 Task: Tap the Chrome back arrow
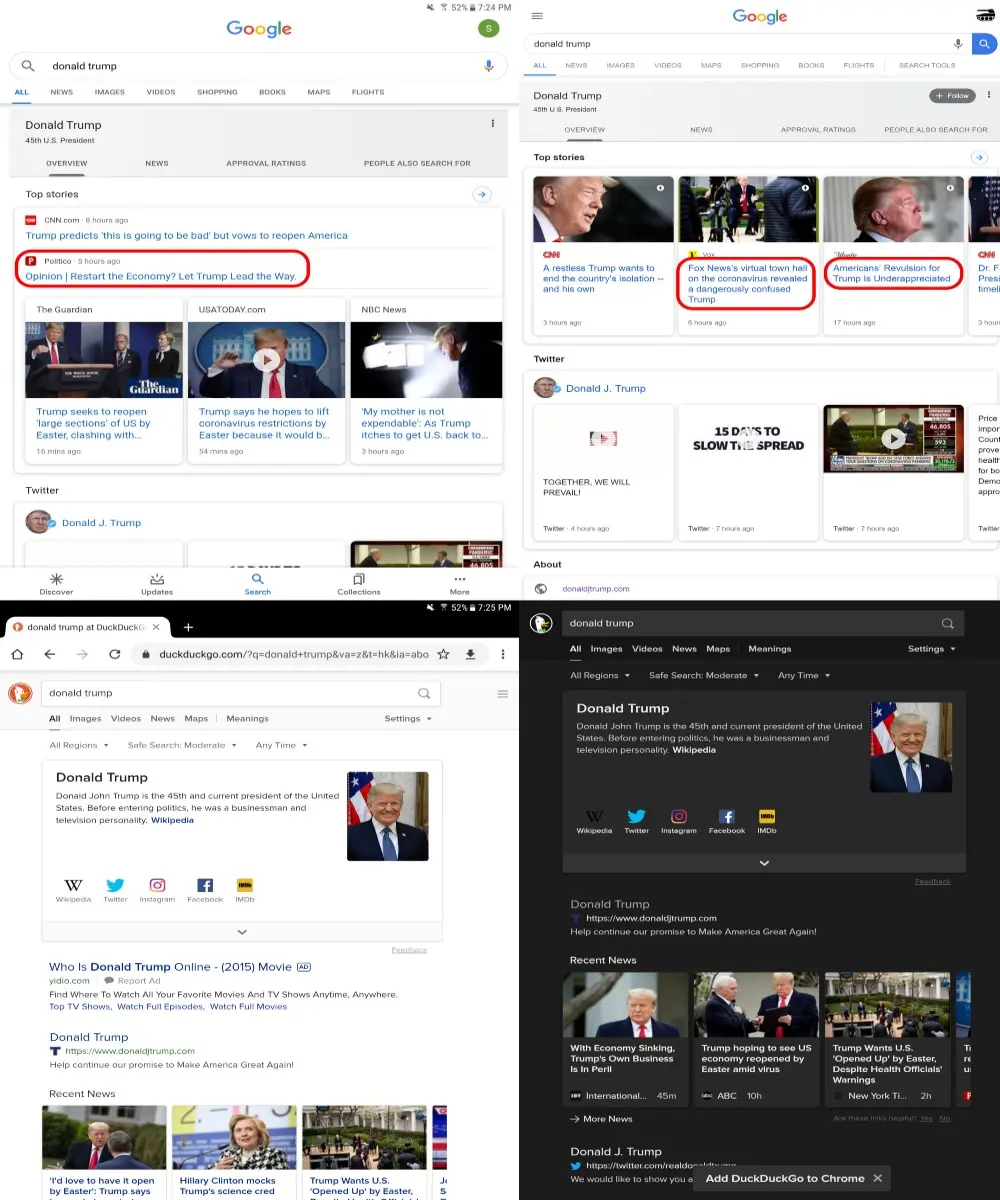[49, 654]
